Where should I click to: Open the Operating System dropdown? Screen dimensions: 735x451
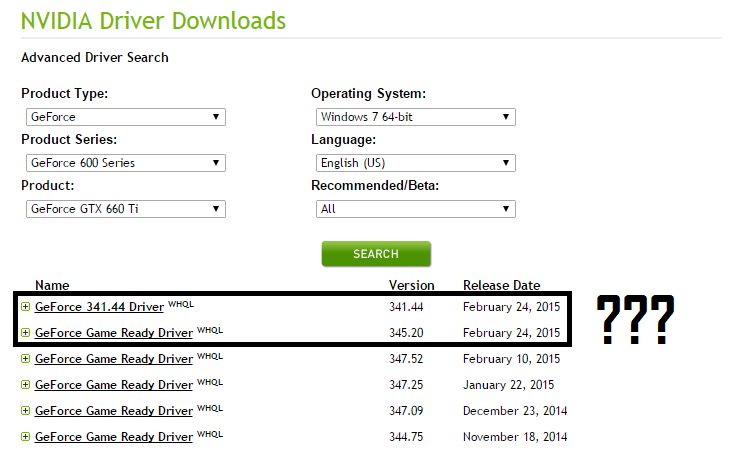pos(416,117)
